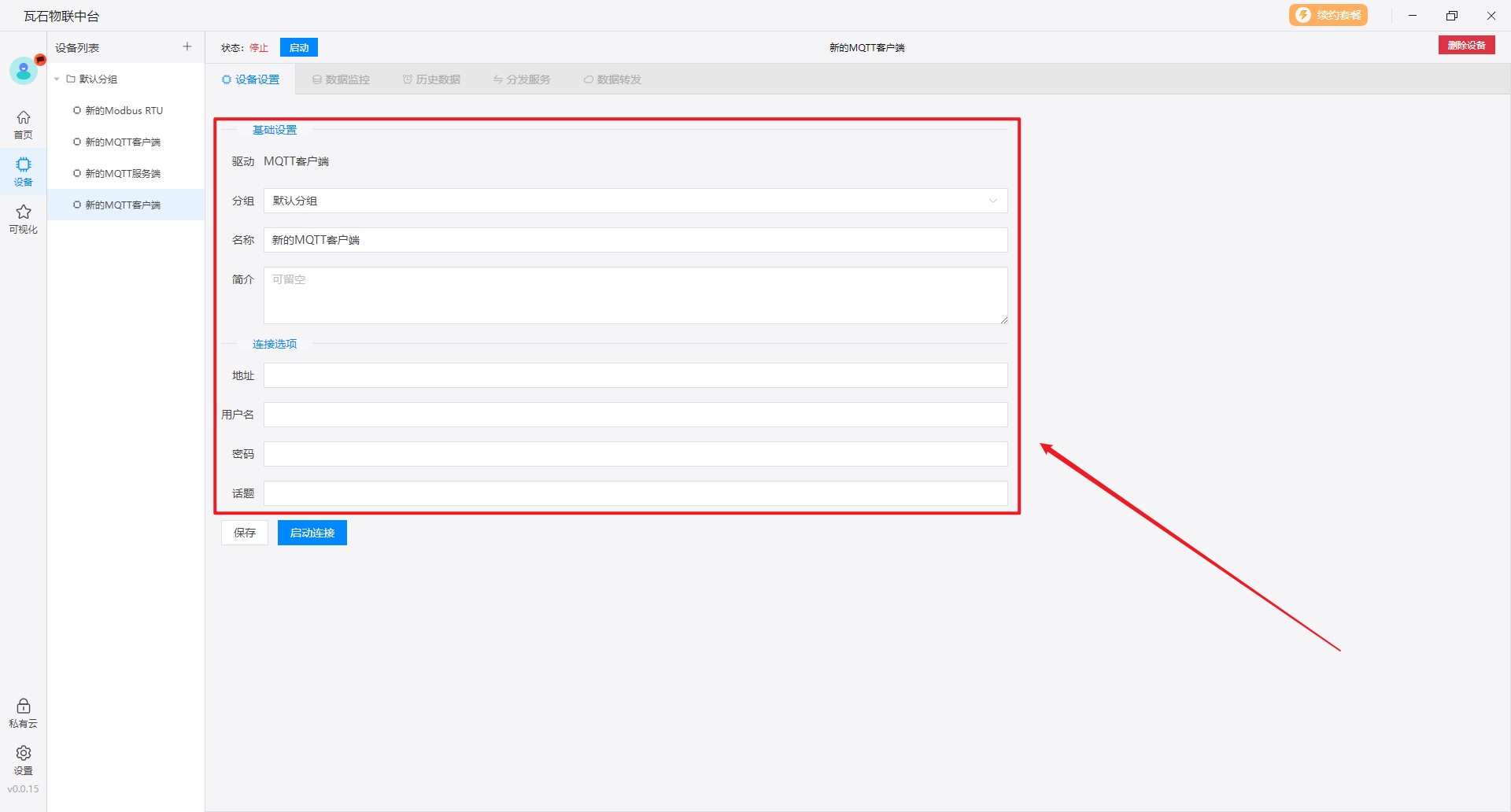Open the 可视化 star icon
The height and width of the screenshot is (812, 1511).
24,218
